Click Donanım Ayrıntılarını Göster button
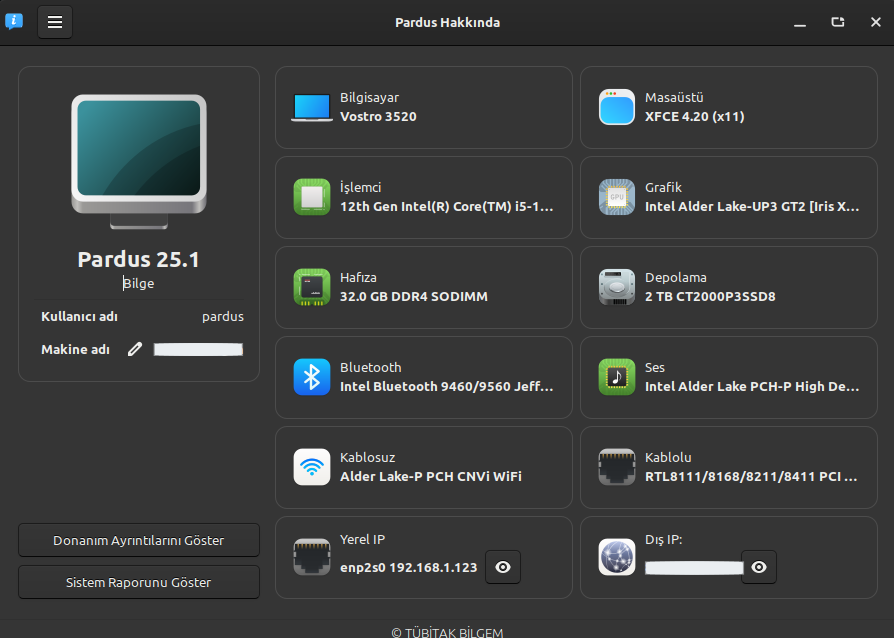 (139, 540)
